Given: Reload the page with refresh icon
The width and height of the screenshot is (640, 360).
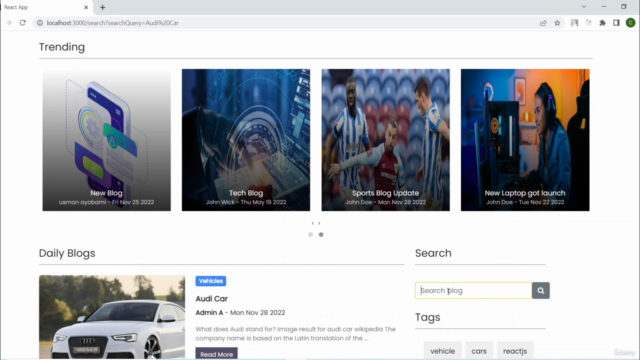Looking at the screenshot, I should 22,23.
